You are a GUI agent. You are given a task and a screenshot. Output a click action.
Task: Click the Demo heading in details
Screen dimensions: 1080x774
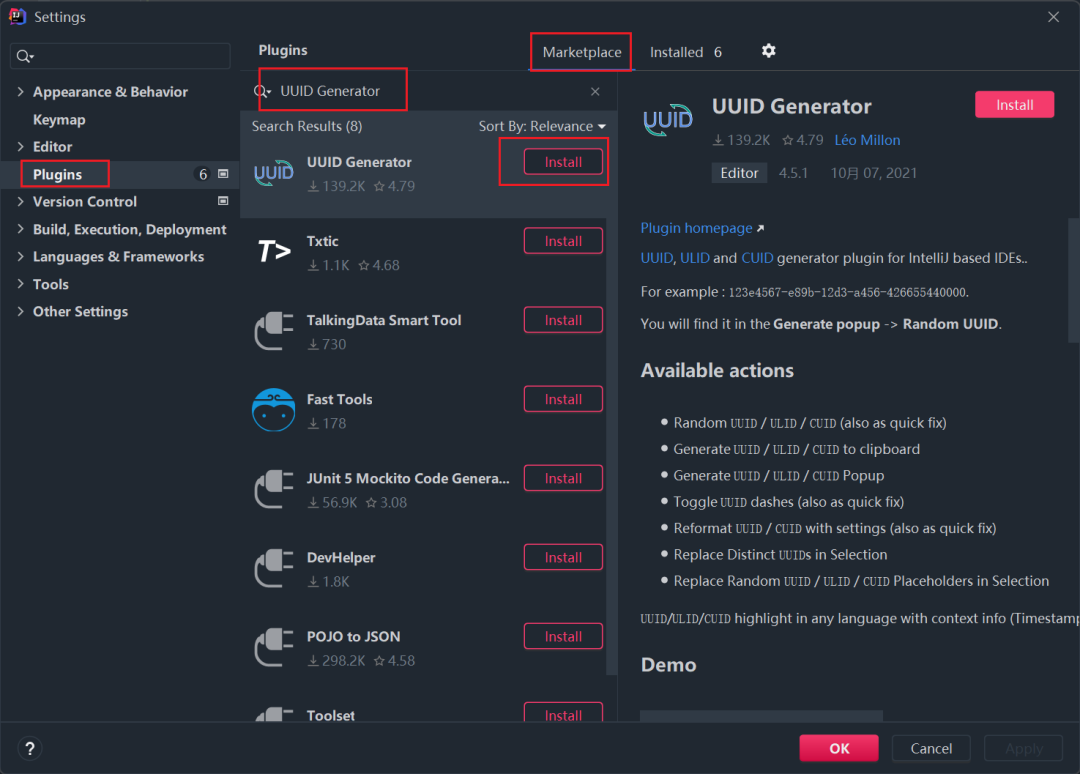pos(668,665)
